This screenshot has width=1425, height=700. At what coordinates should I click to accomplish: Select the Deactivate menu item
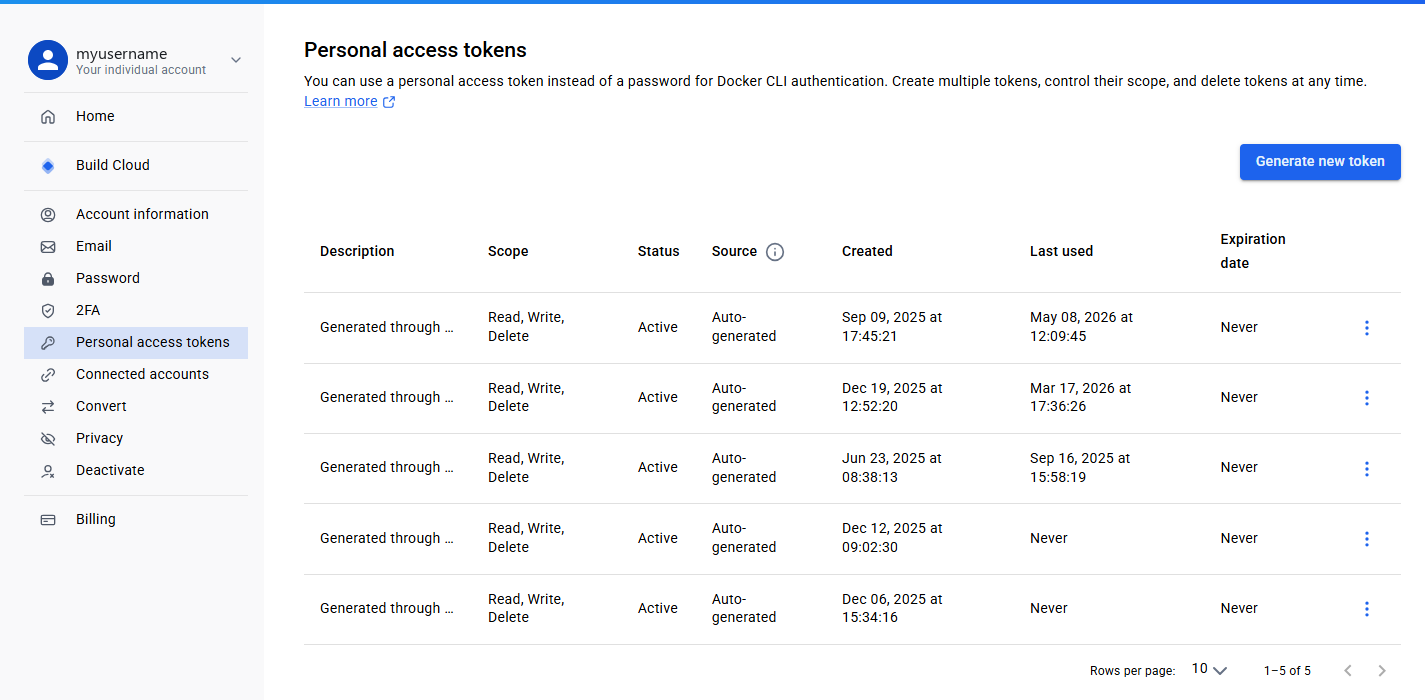click(136, 471)
